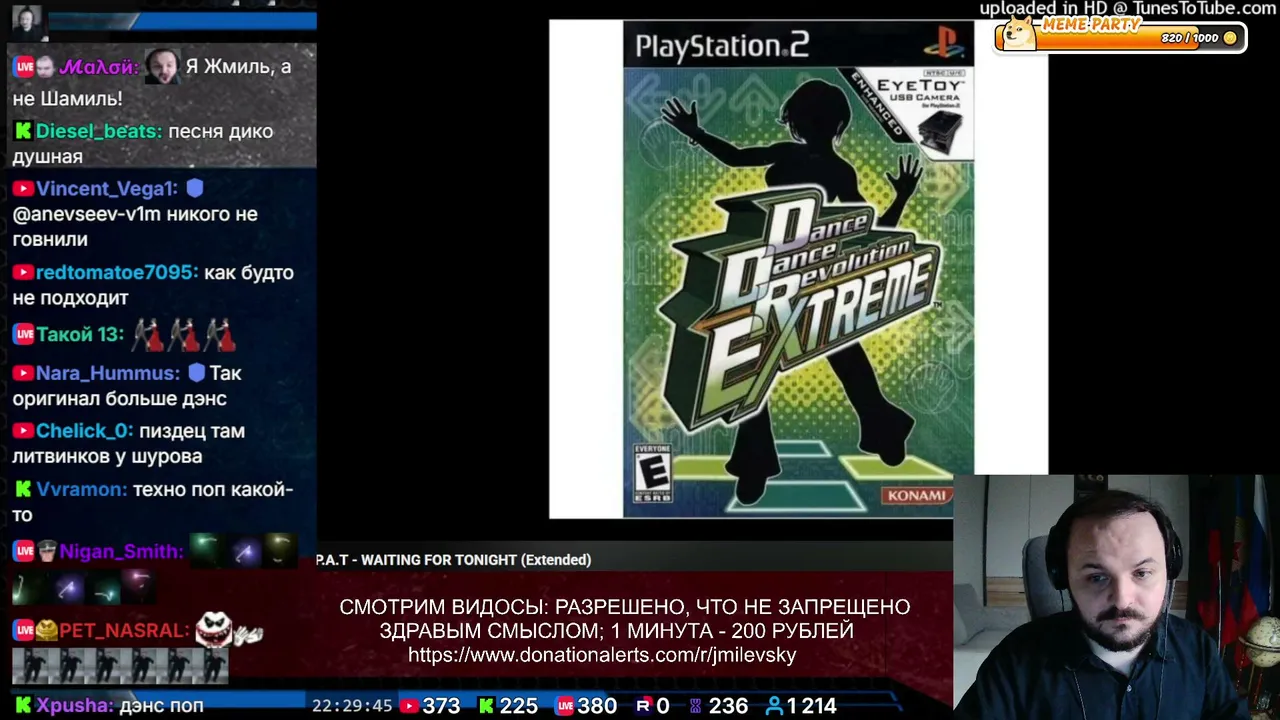Viewport: 1280px width, 720px height.
Task: Click the username Chelick_0
Action: click(x=84, y=431)
